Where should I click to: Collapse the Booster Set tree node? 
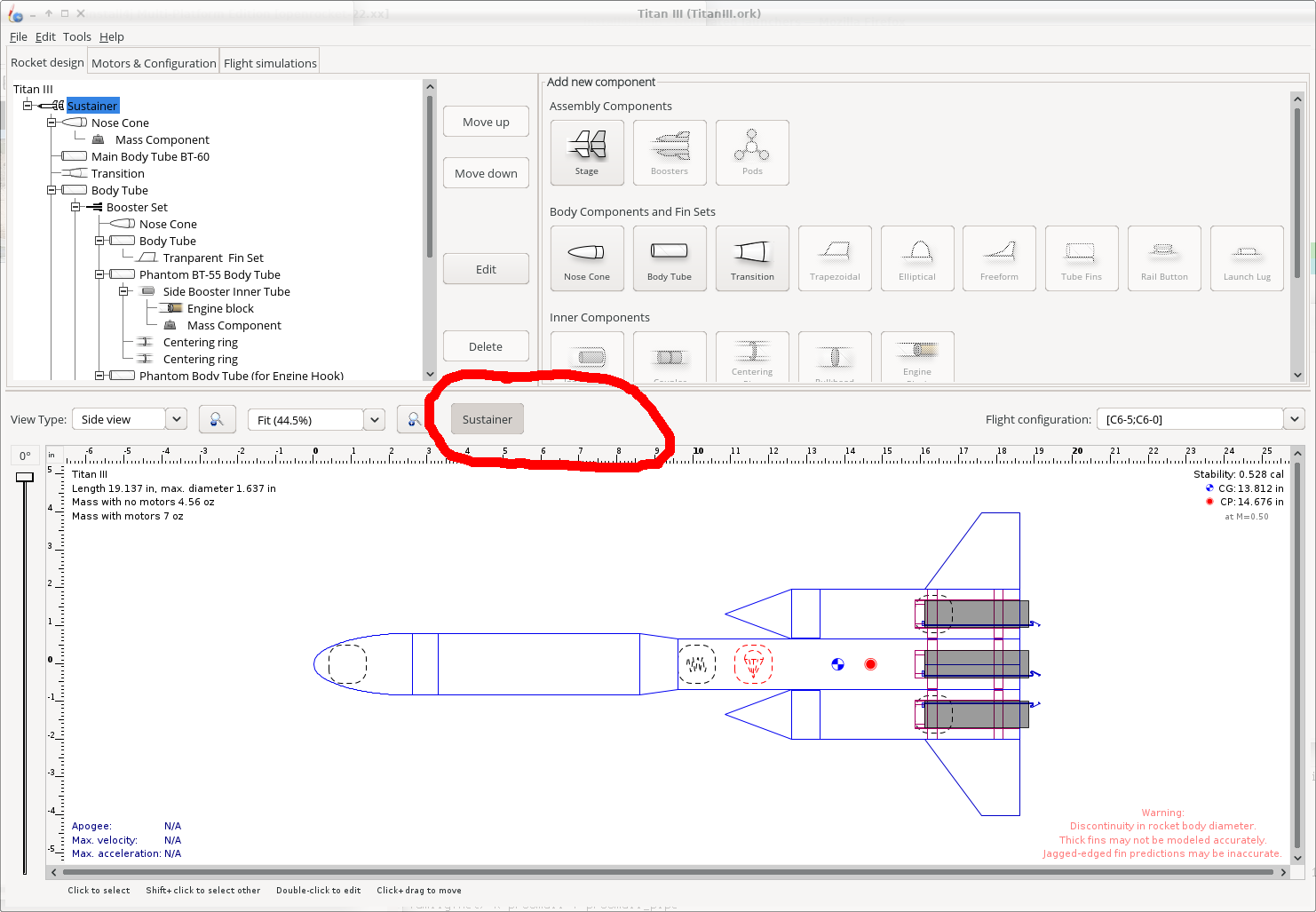(x=75, y=207)
